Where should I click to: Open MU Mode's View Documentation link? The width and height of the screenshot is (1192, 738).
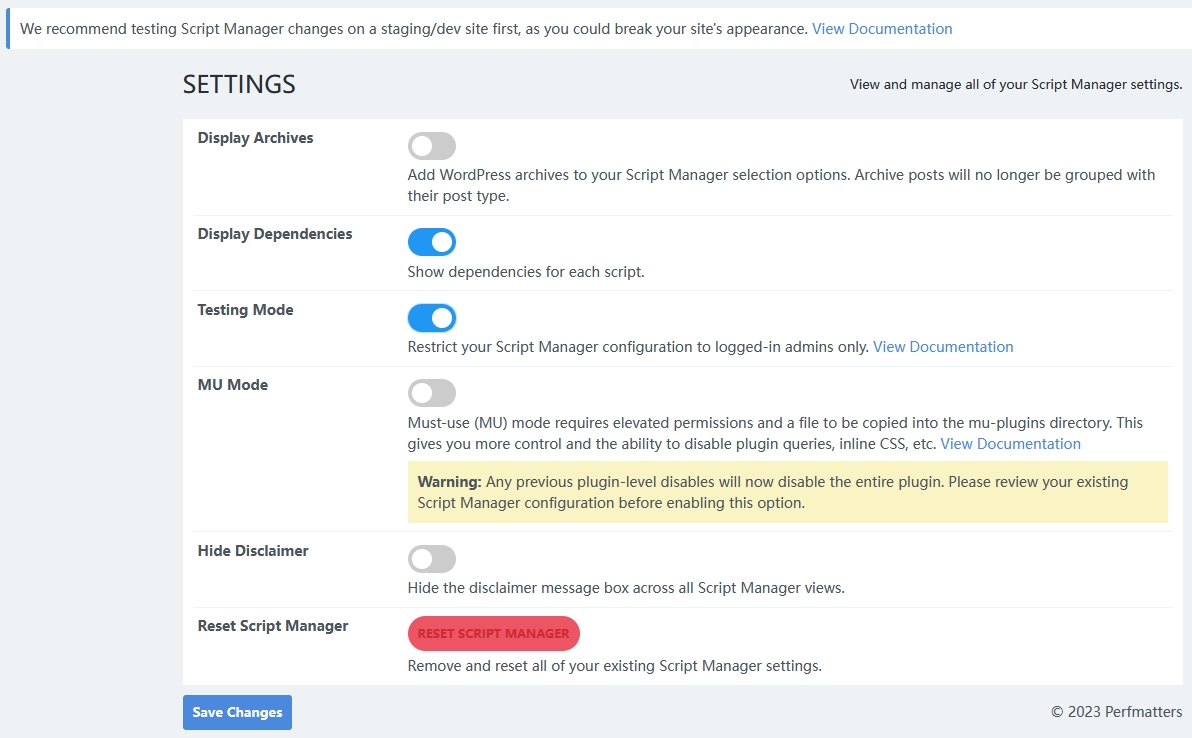(1010, 444)
